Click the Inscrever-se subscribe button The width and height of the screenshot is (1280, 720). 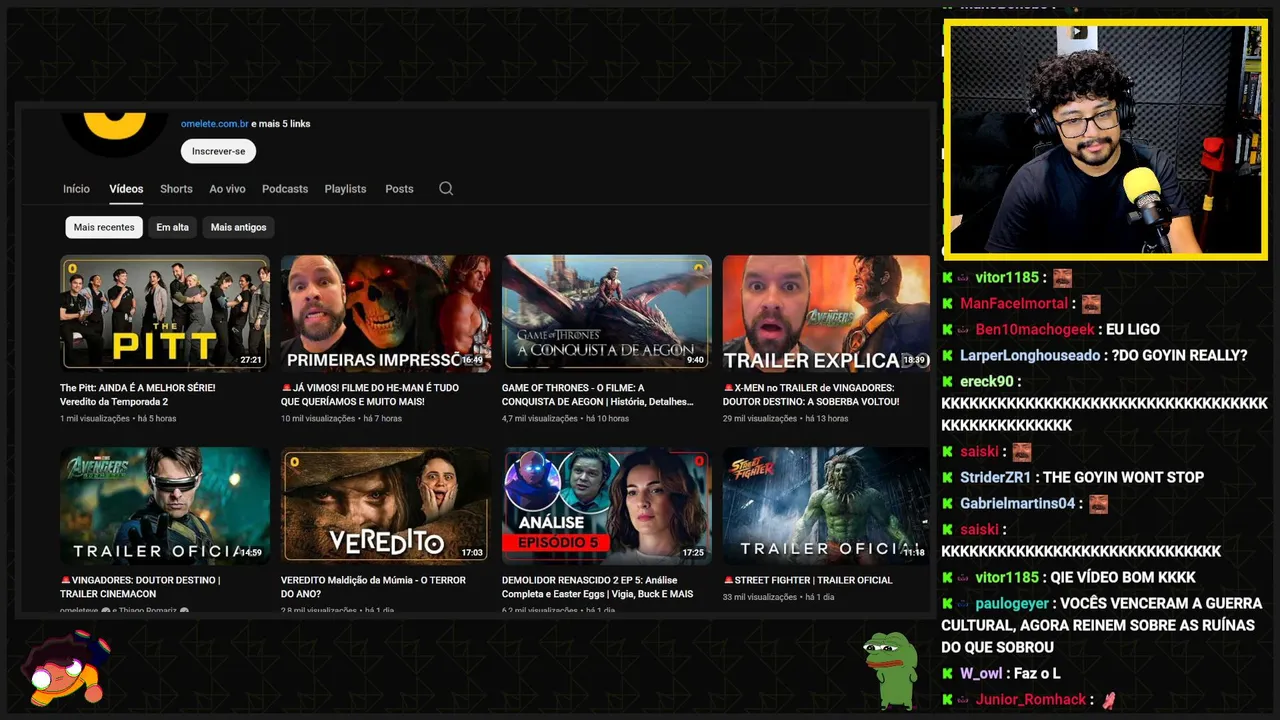[x=218, y=151]
